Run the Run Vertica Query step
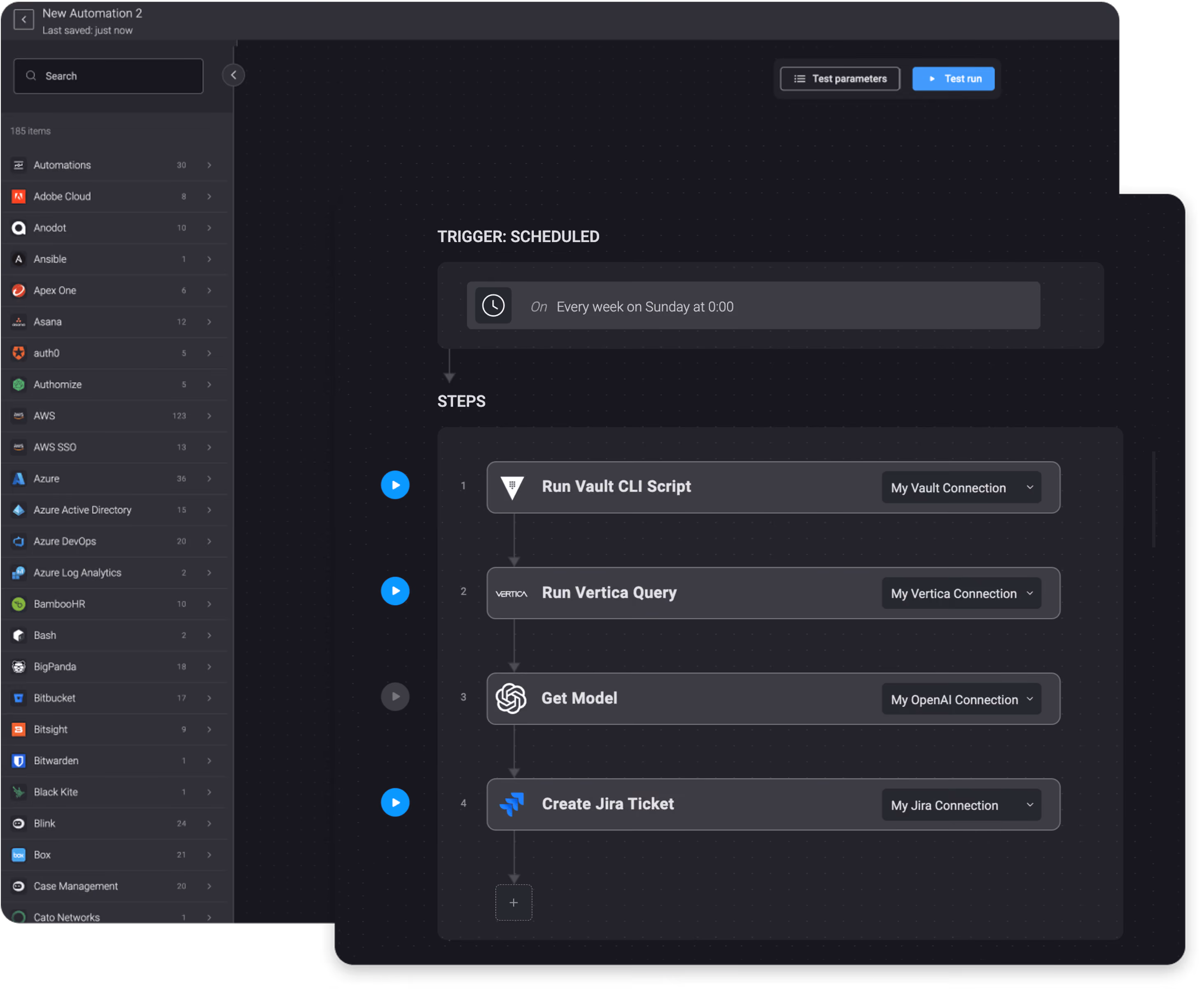This screenshot has width=1204, height=989. coord(395,591)
